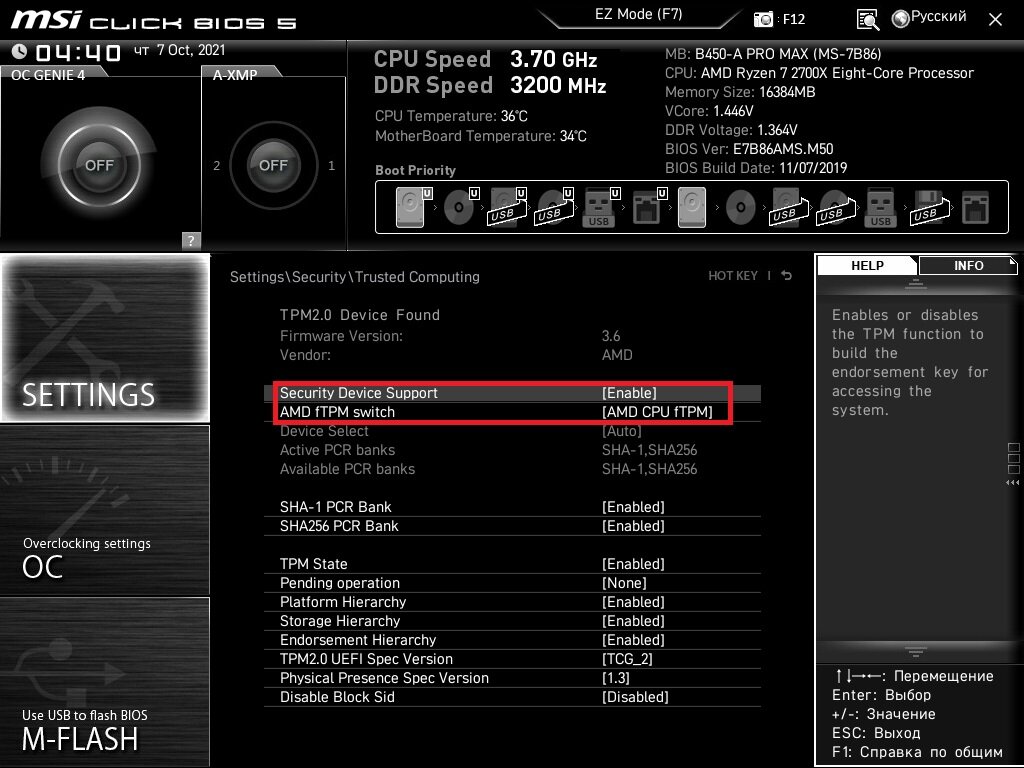Click the Active PCR banks row
The height and width of the screenshot is (768, 1024).
513,450
